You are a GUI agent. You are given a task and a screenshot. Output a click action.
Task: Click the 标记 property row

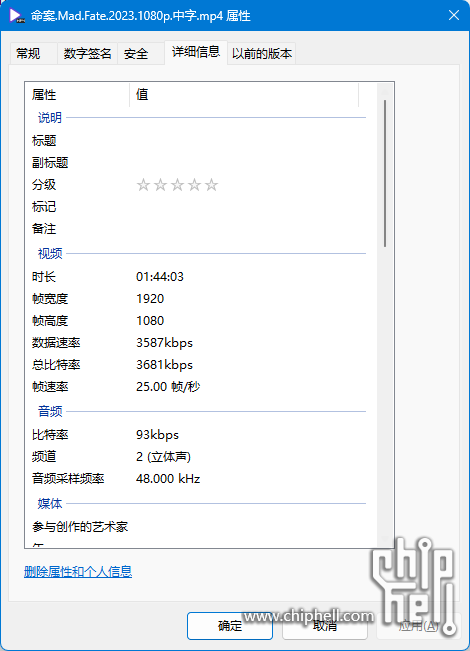pyautogui.click(x=201, y=207)
